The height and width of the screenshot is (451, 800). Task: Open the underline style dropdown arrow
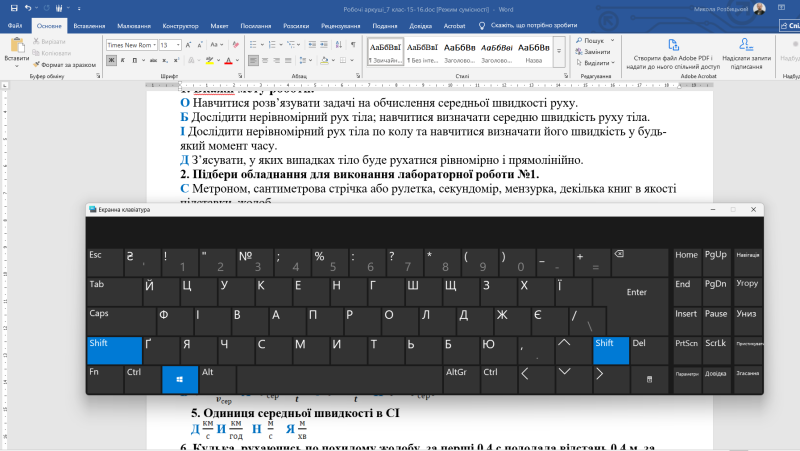click(143, 60)
